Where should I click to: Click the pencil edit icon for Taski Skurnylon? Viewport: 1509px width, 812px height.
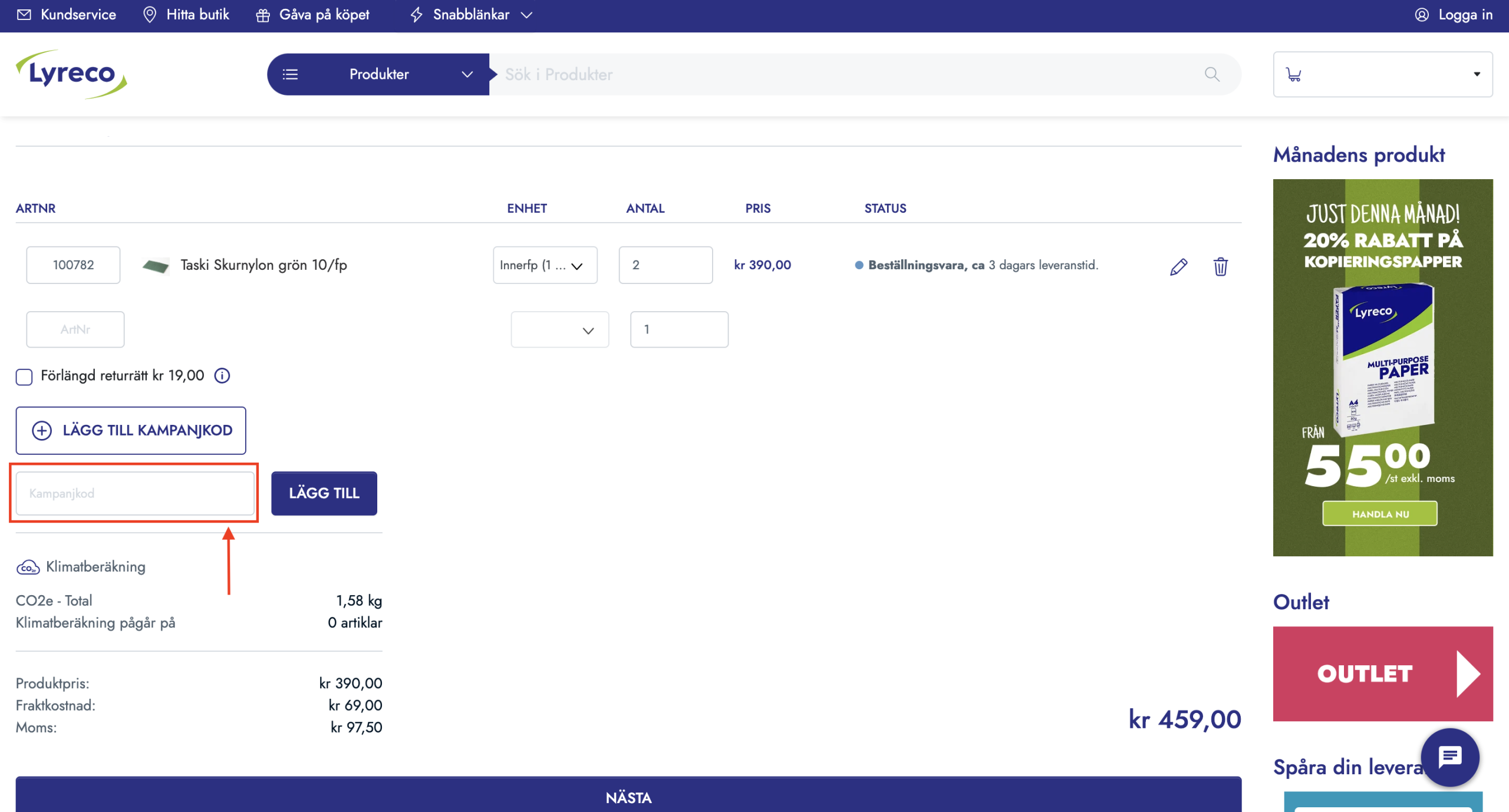click(1178, 266)
